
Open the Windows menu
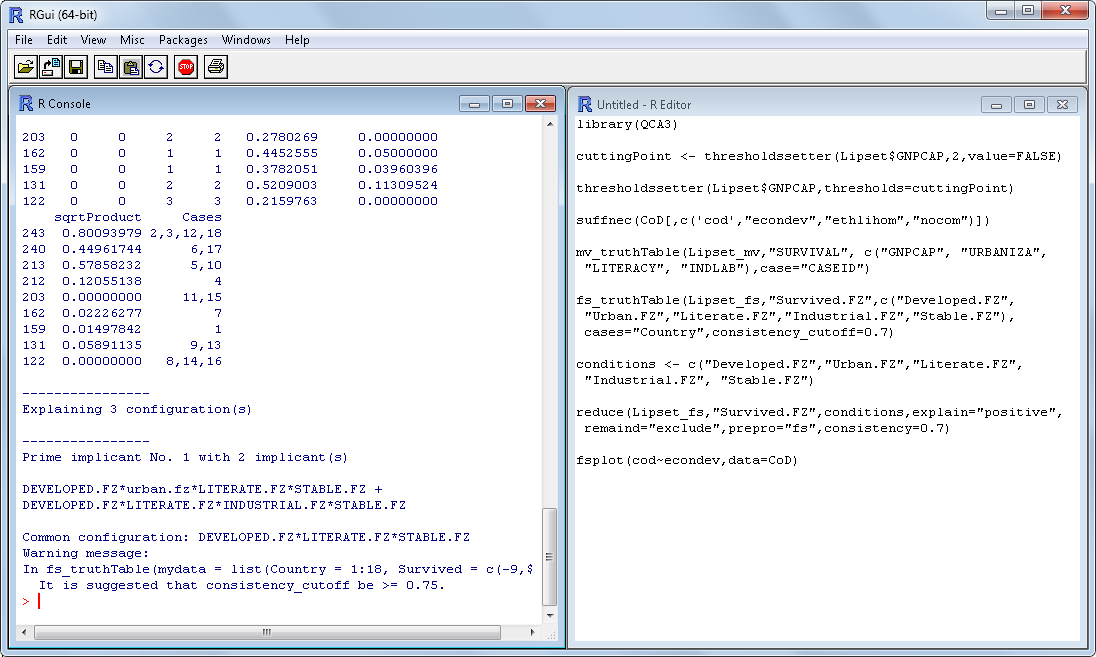point(246,40)
